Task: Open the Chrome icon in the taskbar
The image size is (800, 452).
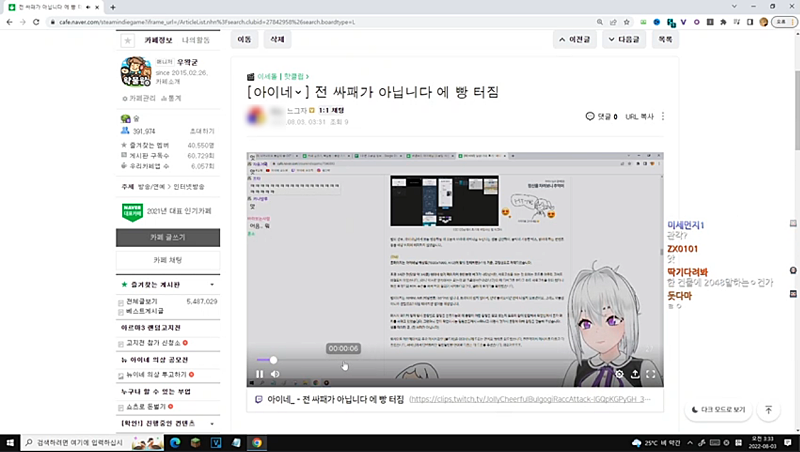Action: tap(257, 443)
